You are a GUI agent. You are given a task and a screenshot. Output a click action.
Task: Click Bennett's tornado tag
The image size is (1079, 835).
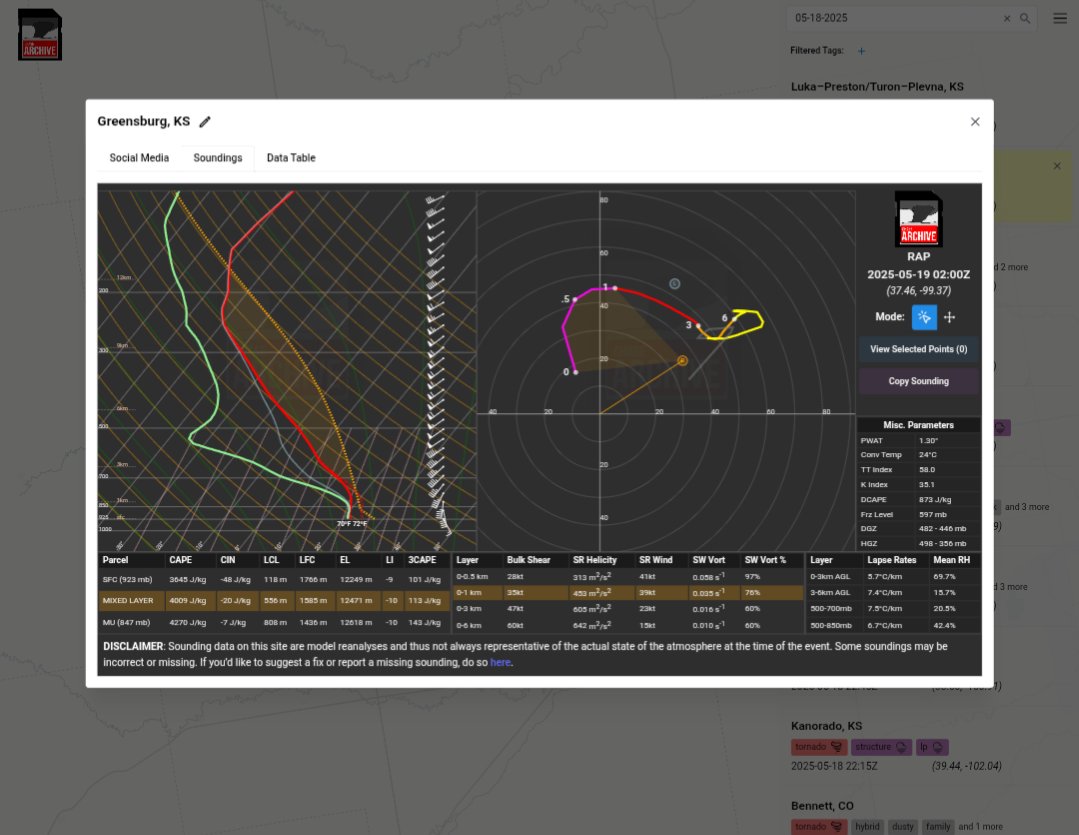pyautogui.click(x=818, y=827)
